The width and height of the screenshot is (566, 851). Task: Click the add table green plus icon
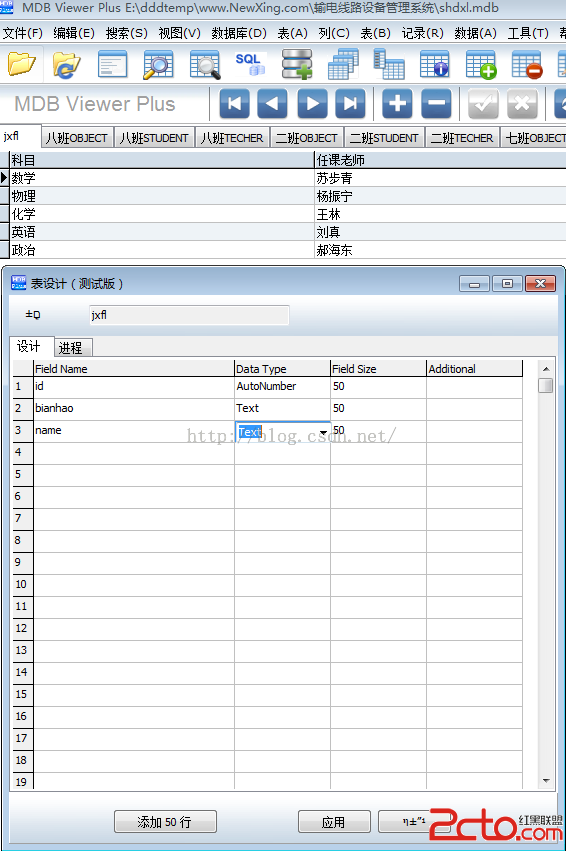pos(481,64)
